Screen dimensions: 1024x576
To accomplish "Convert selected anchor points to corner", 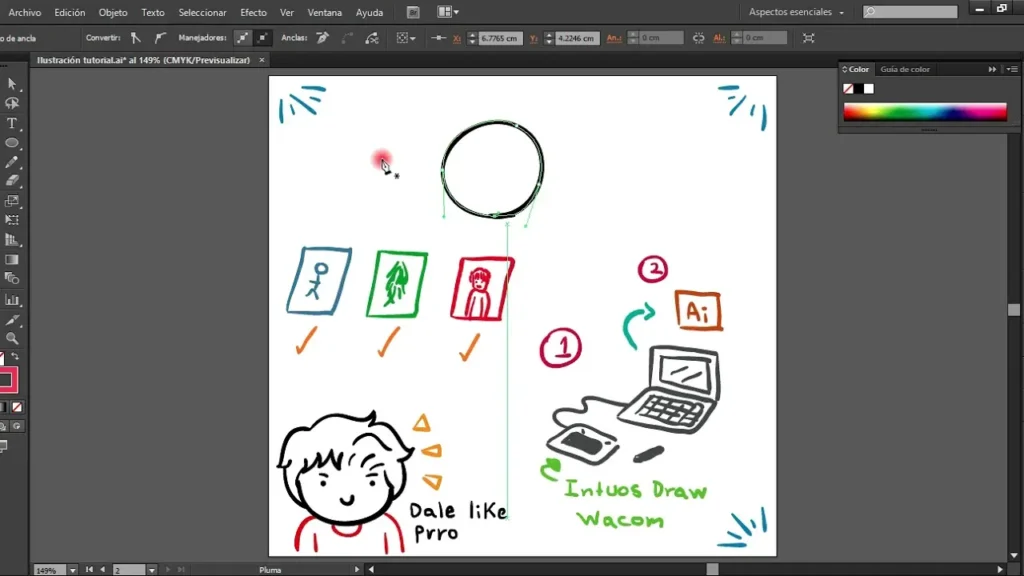I will tap(136, 38).
